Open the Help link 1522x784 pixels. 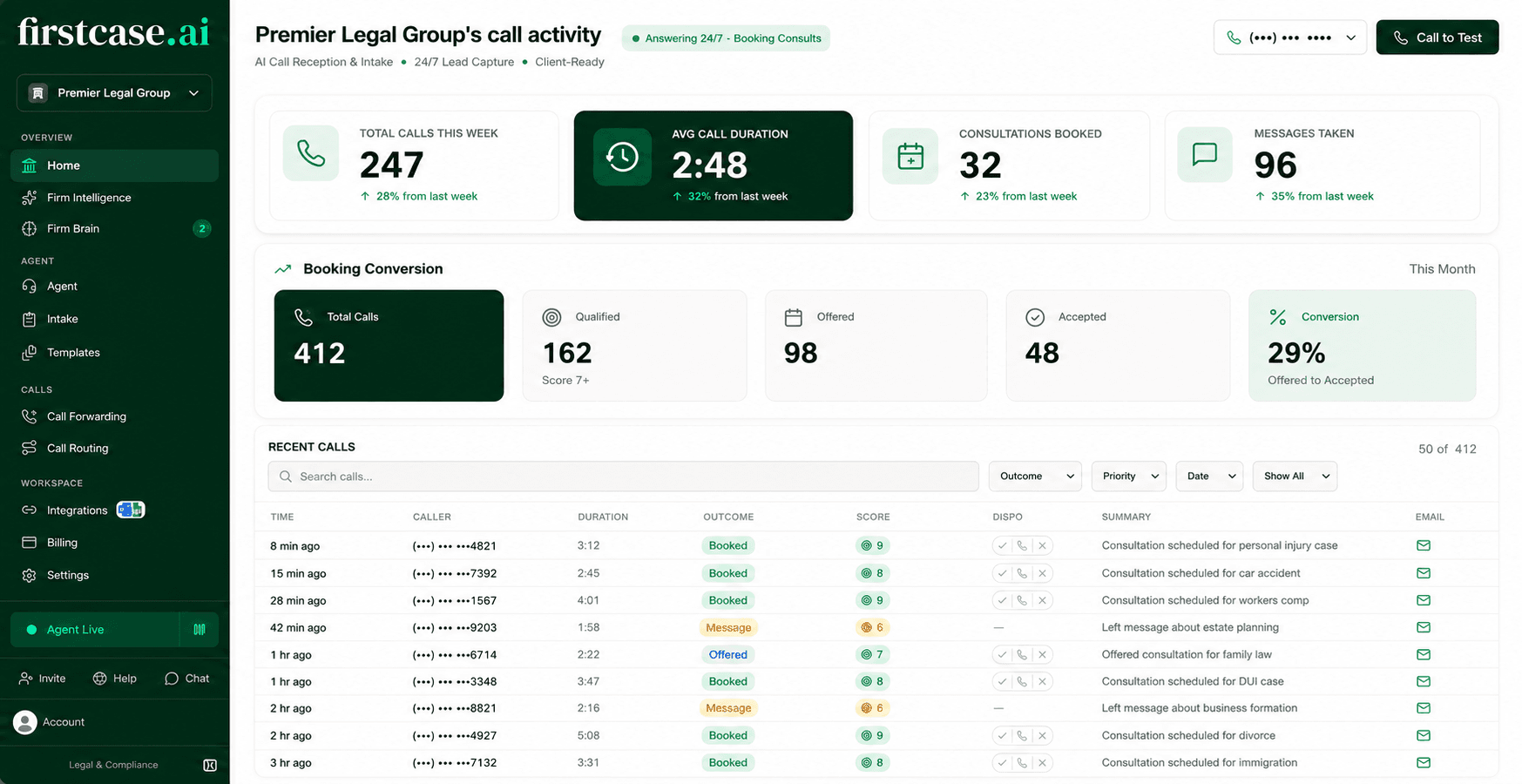click(x=115, y=679)
